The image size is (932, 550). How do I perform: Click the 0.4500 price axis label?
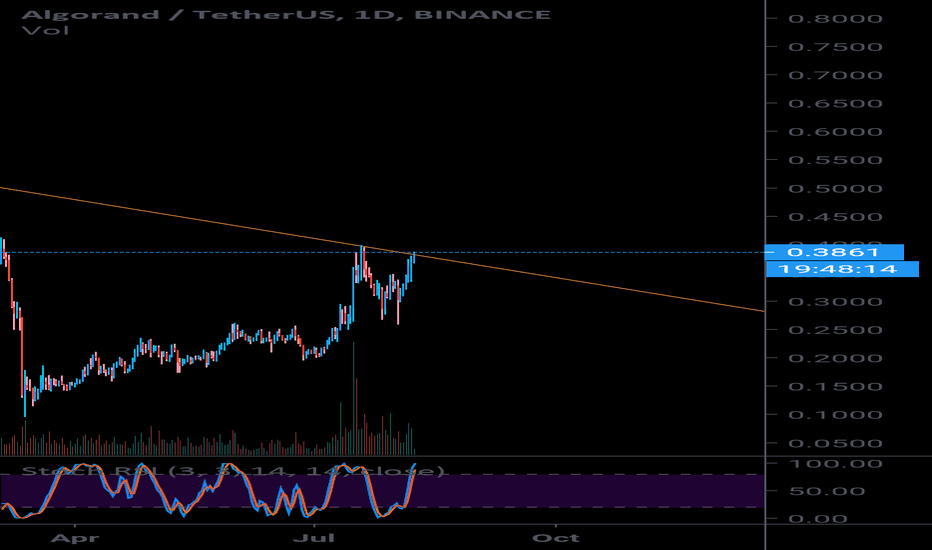(x=835, y=217)
